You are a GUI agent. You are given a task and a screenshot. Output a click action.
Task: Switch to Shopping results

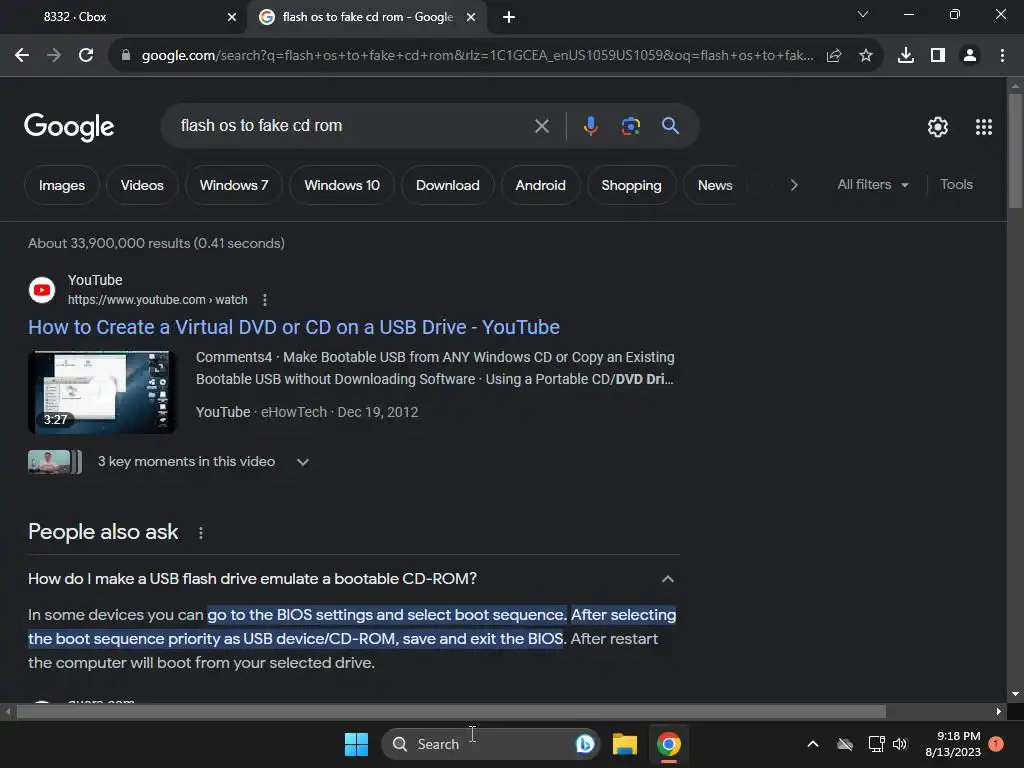point(631,185)
